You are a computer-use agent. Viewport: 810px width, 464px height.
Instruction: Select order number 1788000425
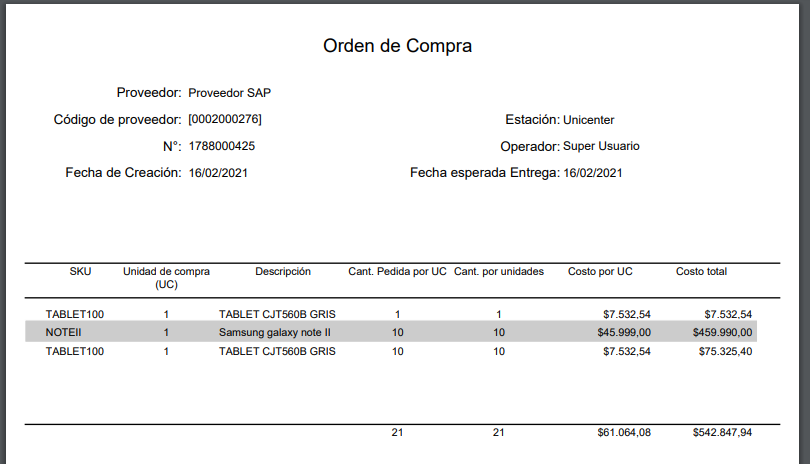point(221,146)
